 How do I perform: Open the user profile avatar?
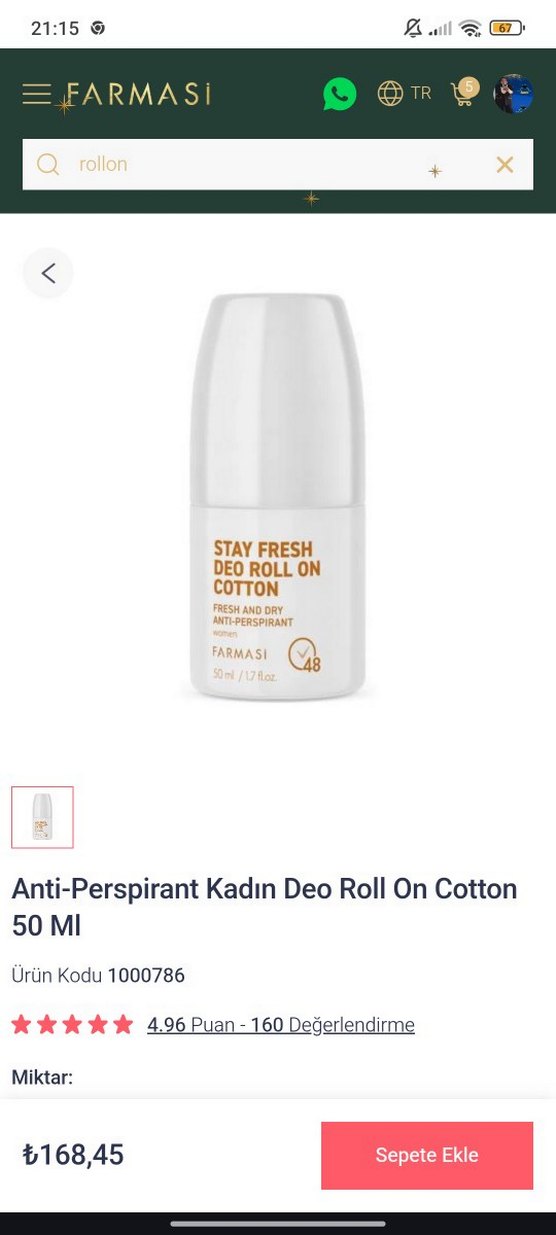click(x=513, y=93)
